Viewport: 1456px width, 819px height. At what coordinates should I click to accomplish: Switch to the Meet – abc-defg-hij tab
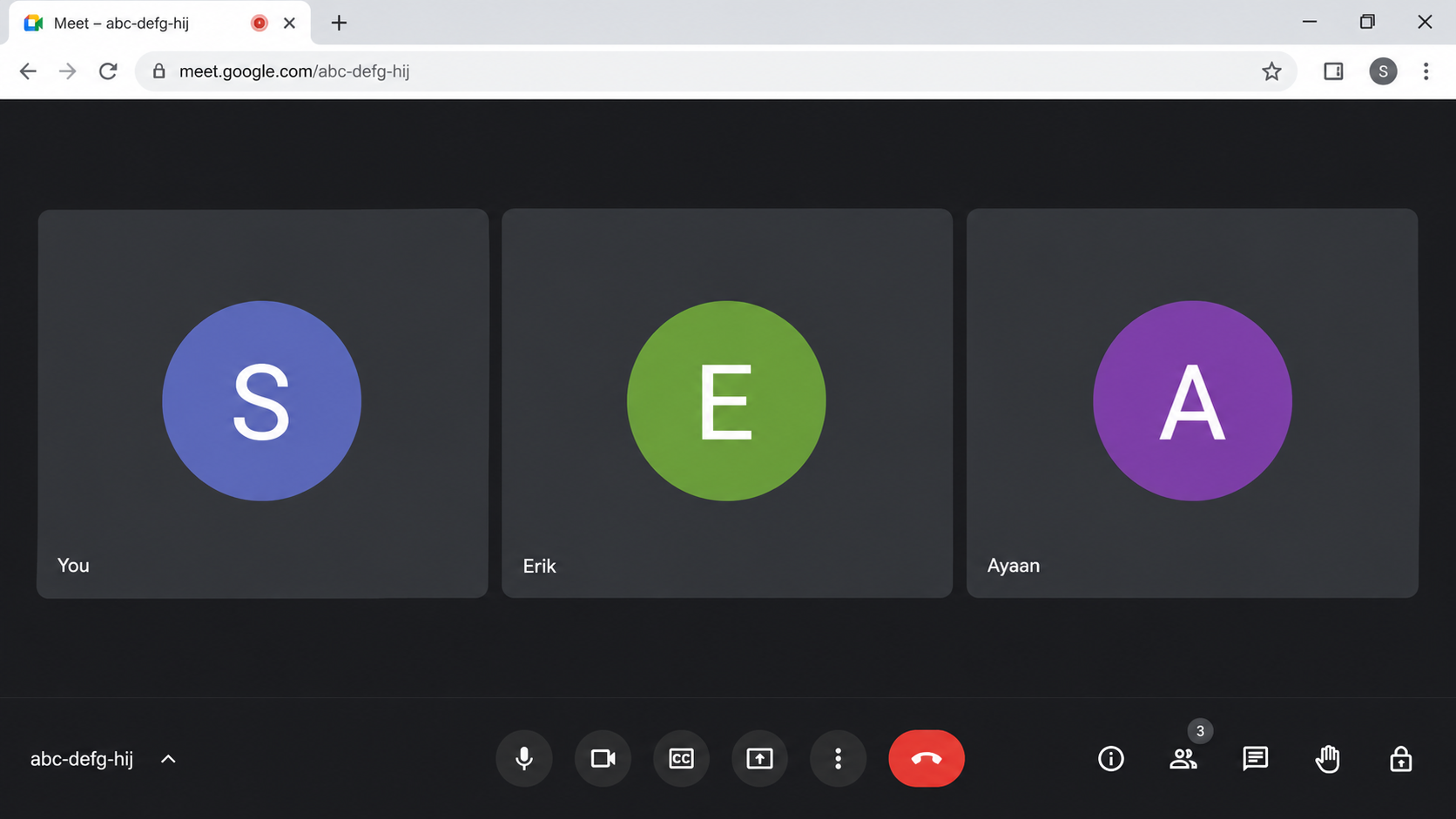[x=159, y=23]
